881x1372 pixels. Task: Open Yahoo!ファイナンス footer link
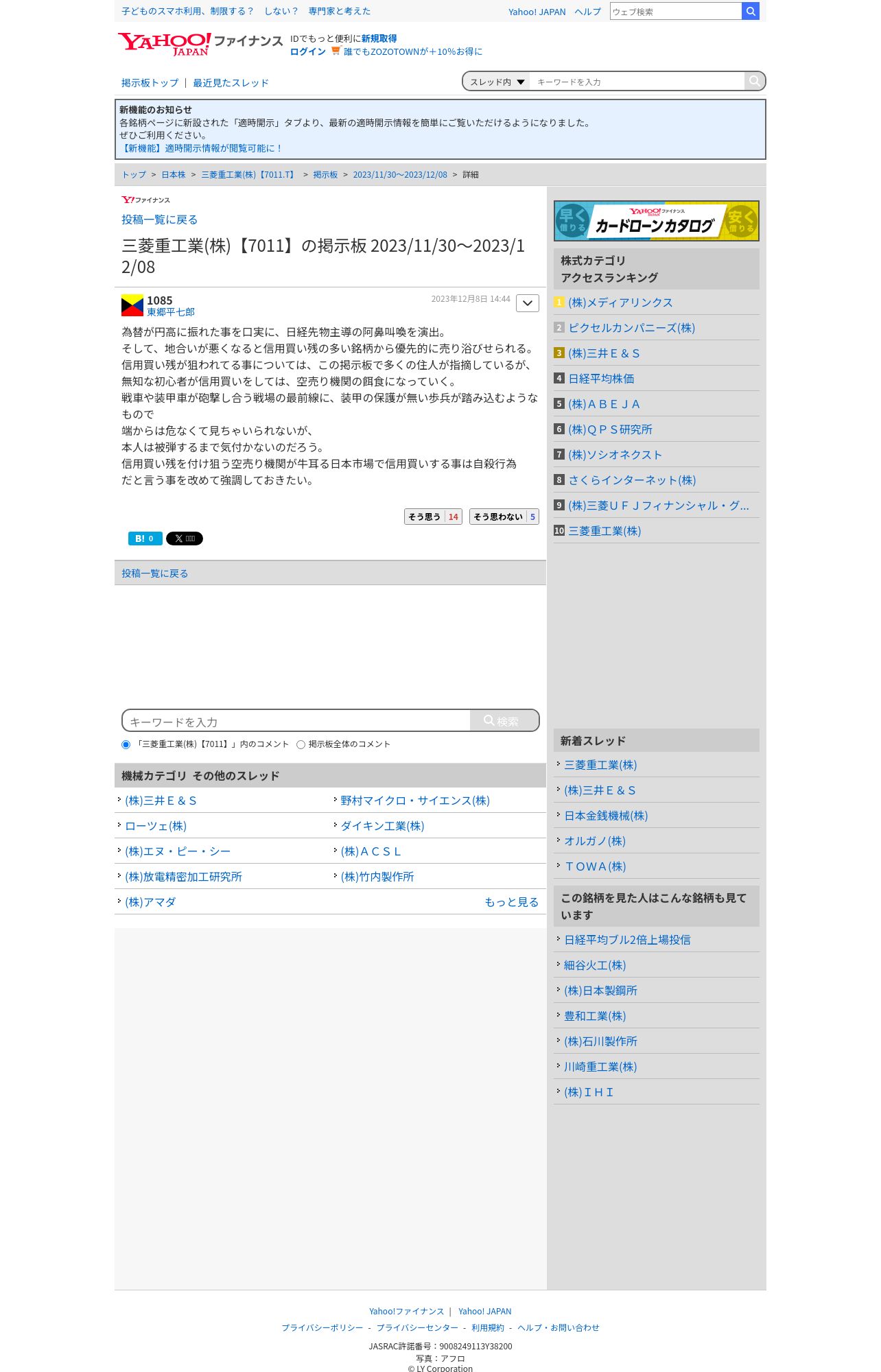tap(406, 1311)
